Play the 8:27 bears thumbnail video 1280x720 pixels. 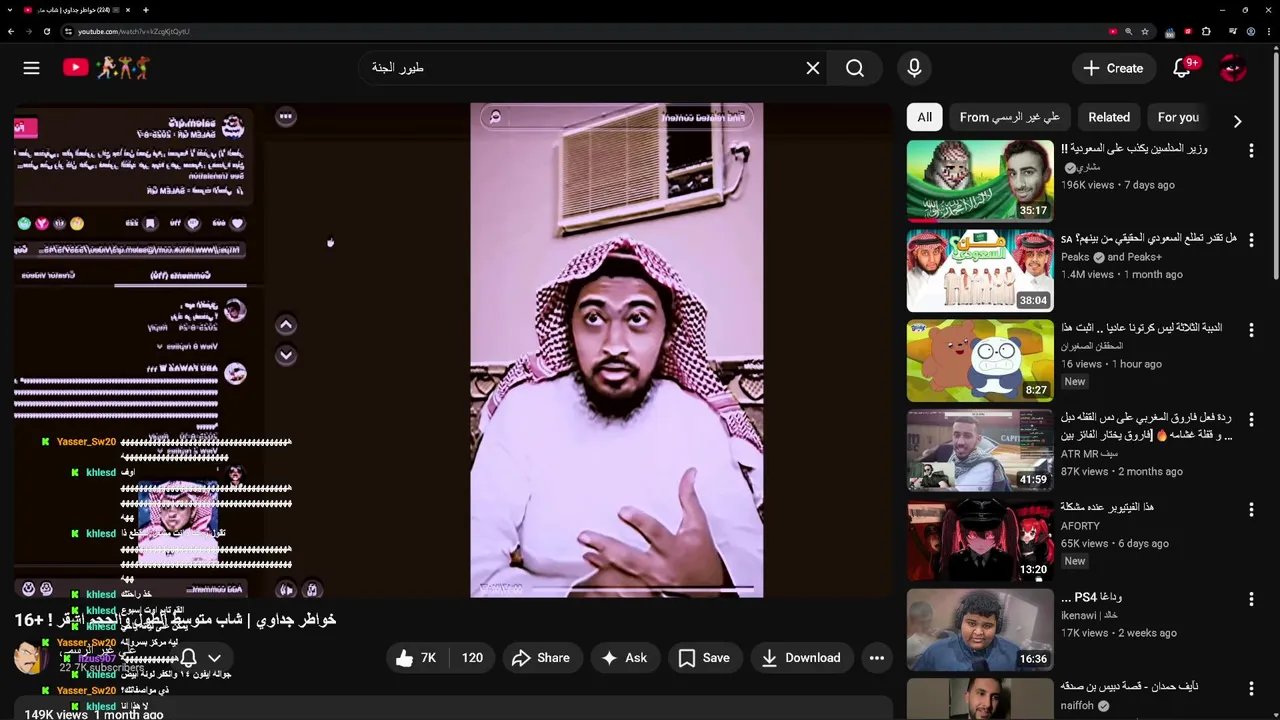pos(980,360)
